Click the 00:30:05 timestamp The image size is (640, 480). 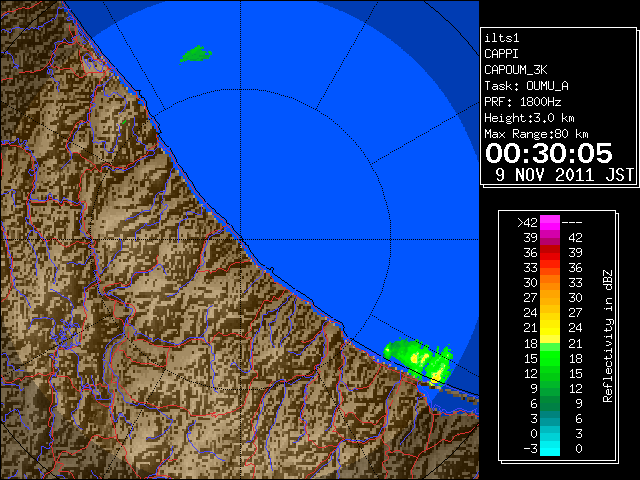click(x=549, y=153)
